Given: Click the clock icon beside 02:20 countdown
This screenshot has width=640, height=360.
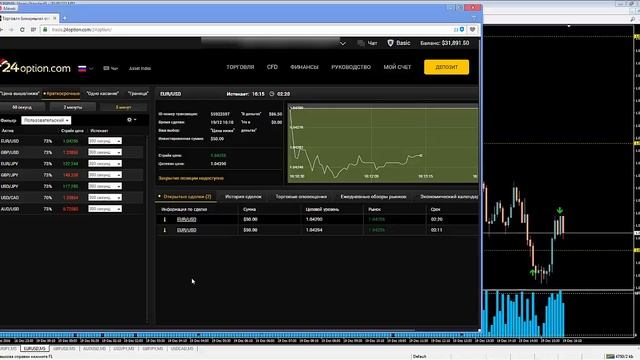Looking at the screenshot, I should [x=272, y=94].
